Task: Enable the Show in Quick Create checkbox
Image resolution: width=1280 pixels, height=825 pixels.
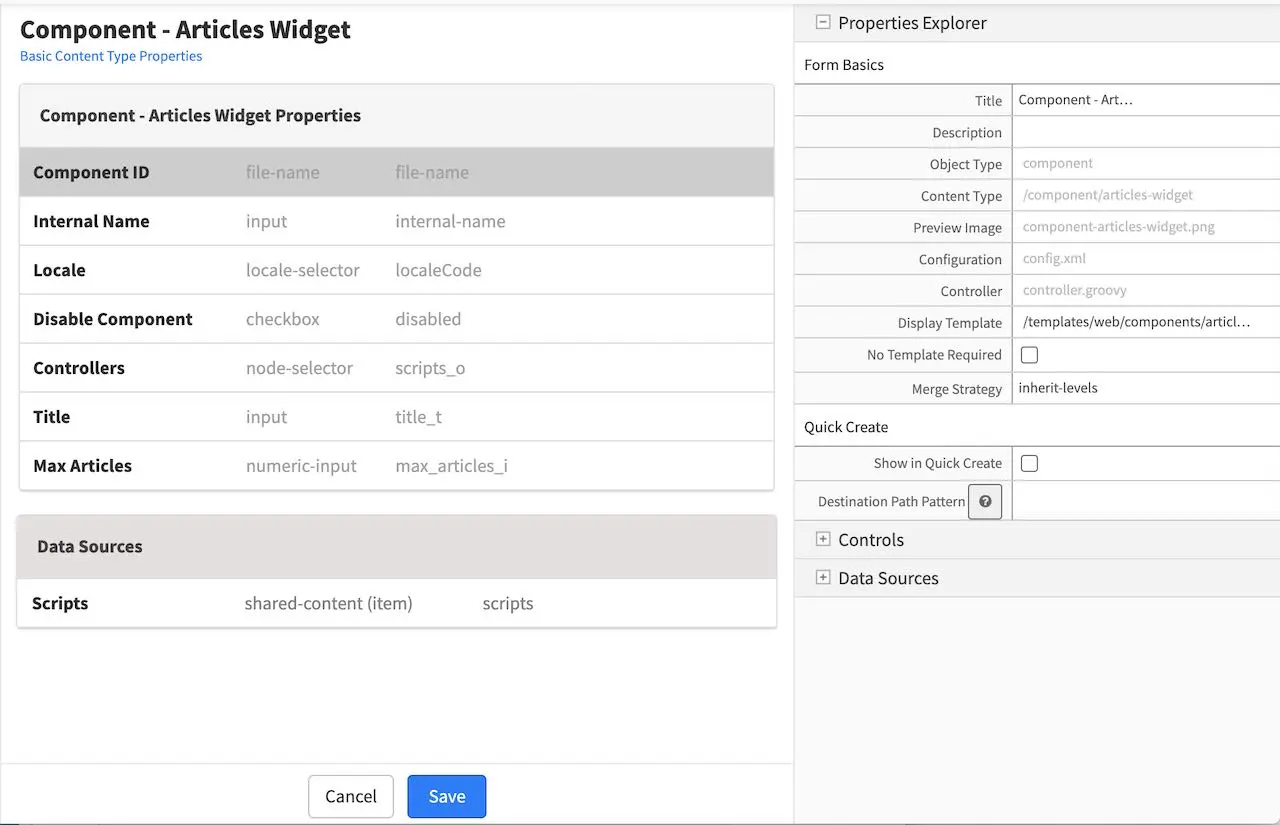Action: [1029, 463]
